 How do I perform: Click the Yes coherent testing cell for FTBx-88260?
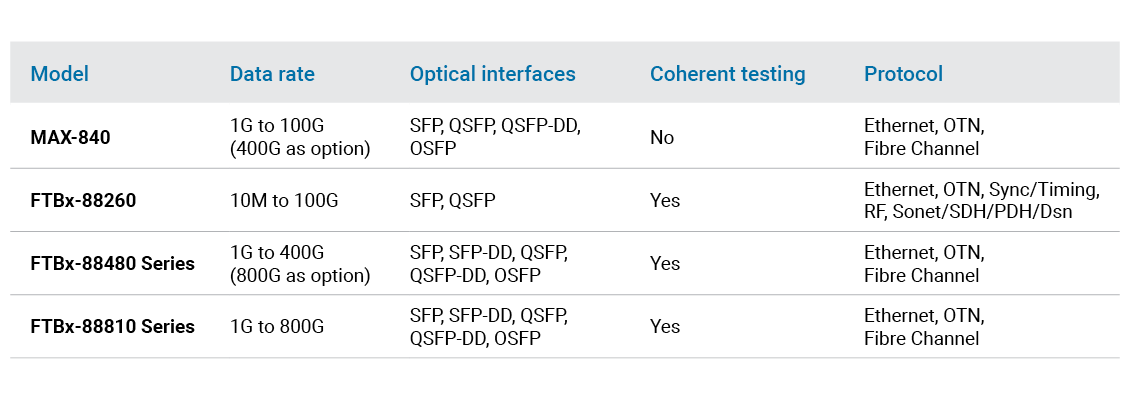point(665,200)
